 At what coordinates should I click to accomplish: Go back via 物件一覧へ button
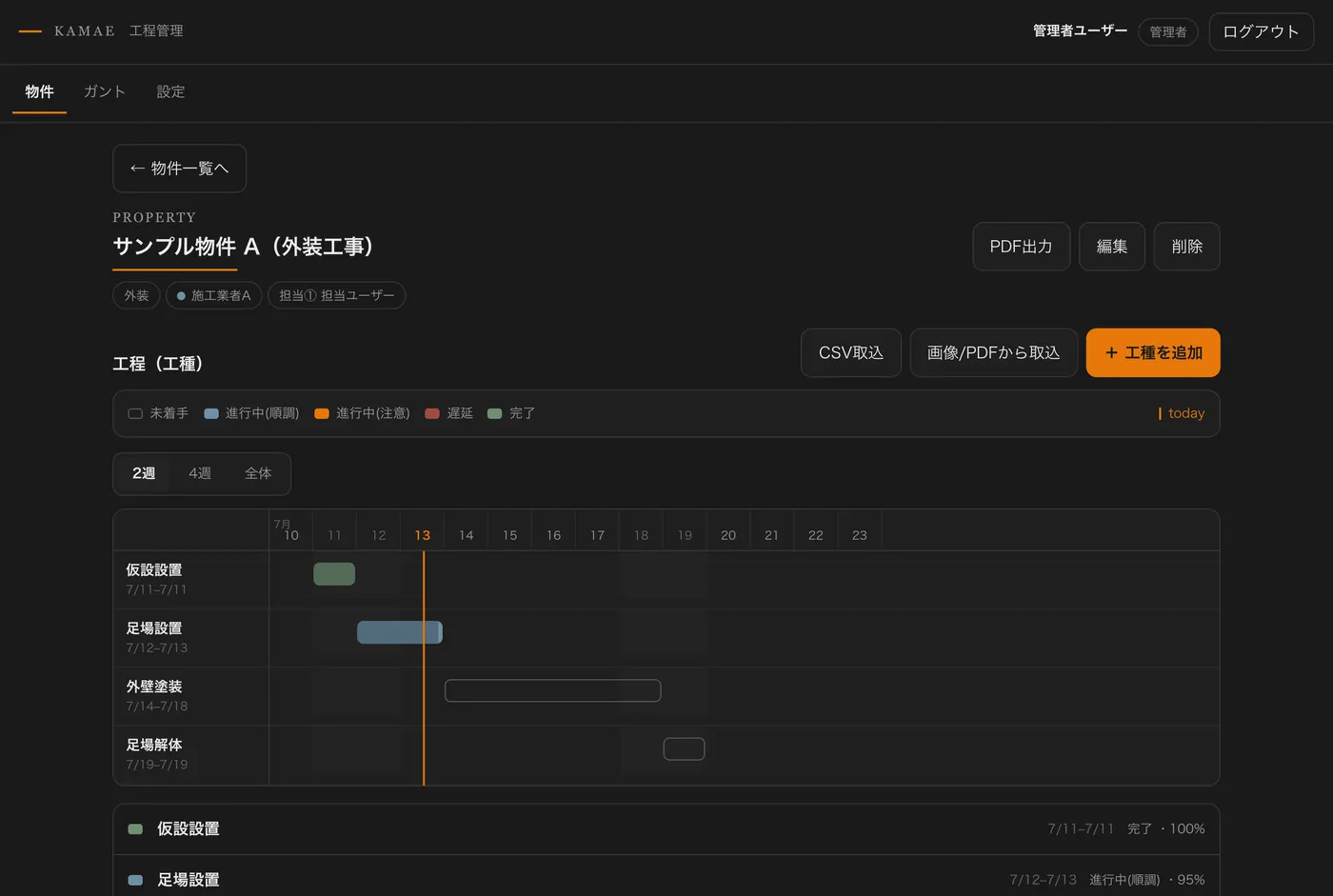(x=179, y=169)
